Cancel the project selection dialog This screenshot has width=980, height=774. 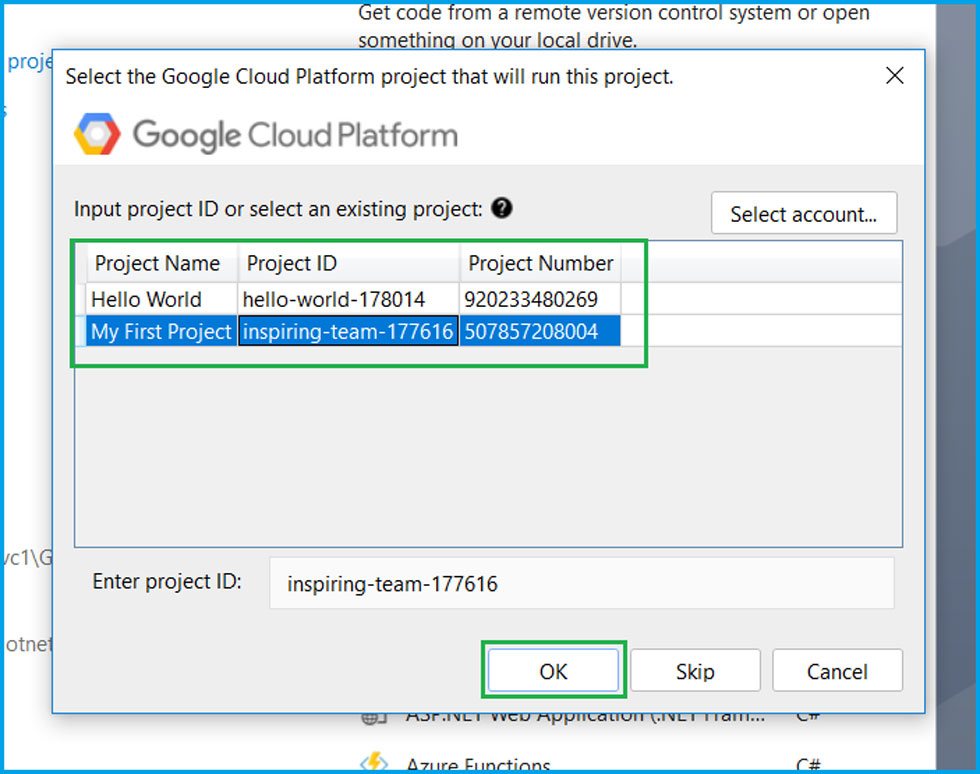[x=837, y=671]
